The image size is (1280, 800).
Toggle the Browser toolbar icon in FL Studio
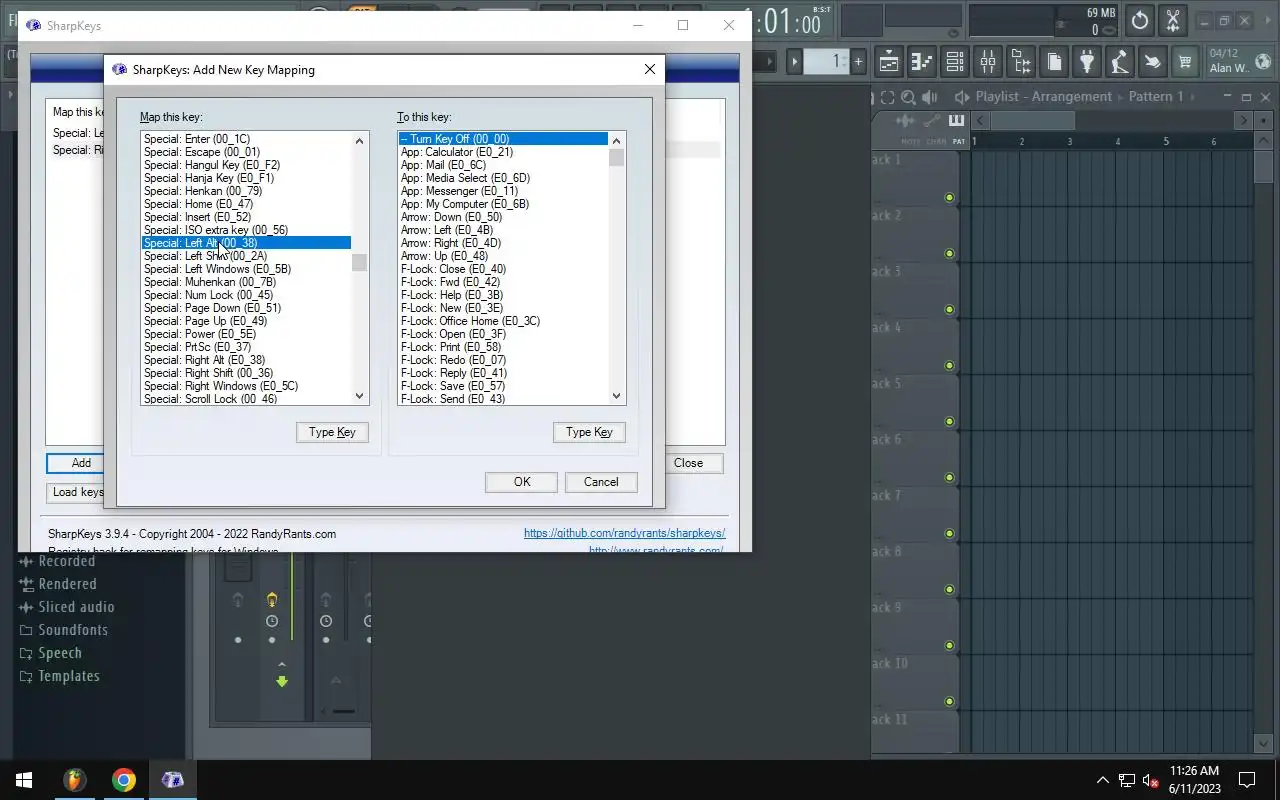click(x=1021, y=62)
